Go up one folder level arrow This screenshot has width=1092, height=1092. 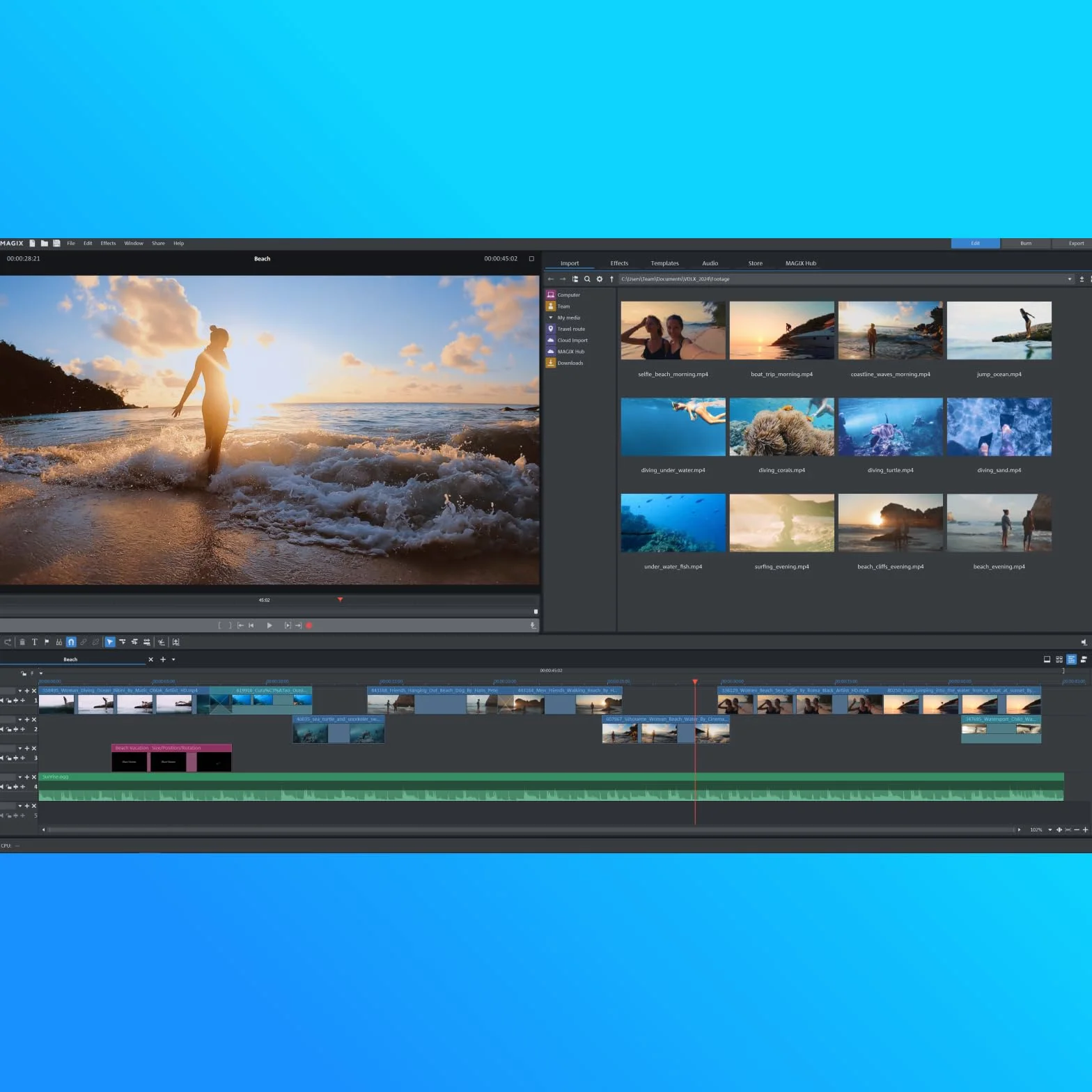coord(611,279)
